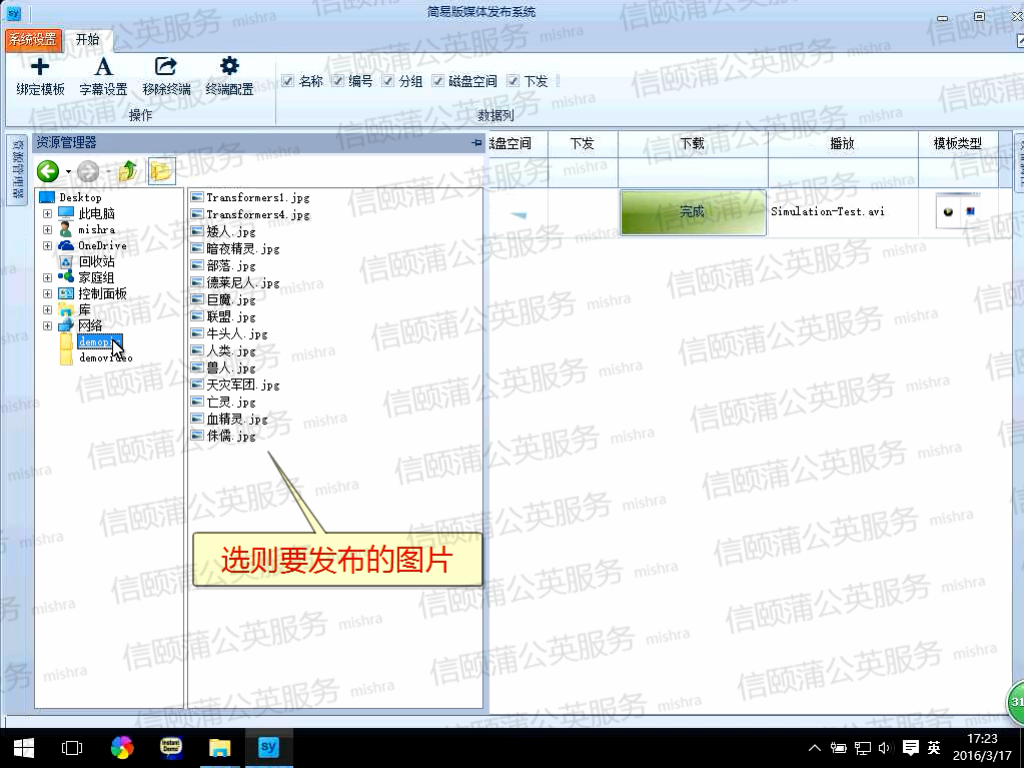
Task: Navigate up one folder level
Action: coord(127,171)
